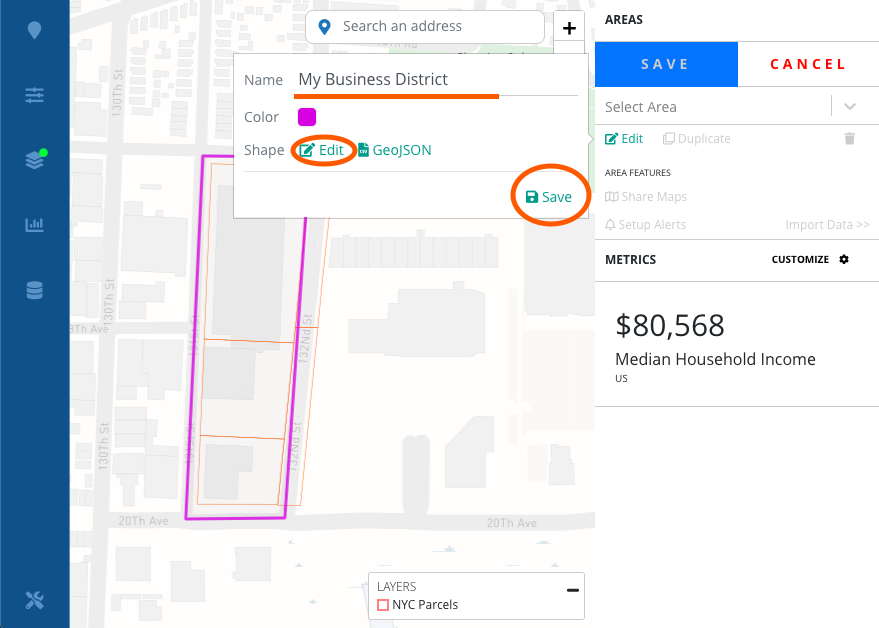Viewport: 879px width, 628px height.
Task: Click the Search an address field
Action: coord(424,26)
